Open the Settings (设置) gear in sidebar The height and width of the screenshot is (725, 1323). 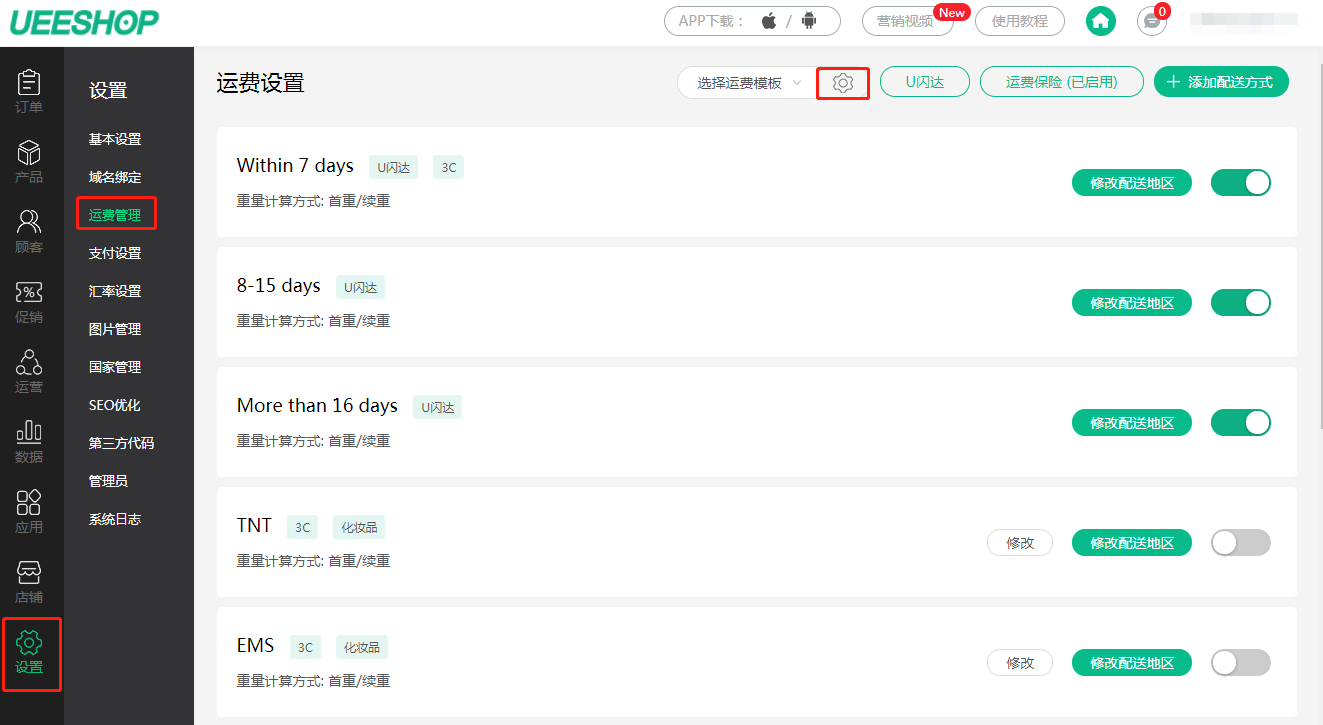(x=30, y=654)
